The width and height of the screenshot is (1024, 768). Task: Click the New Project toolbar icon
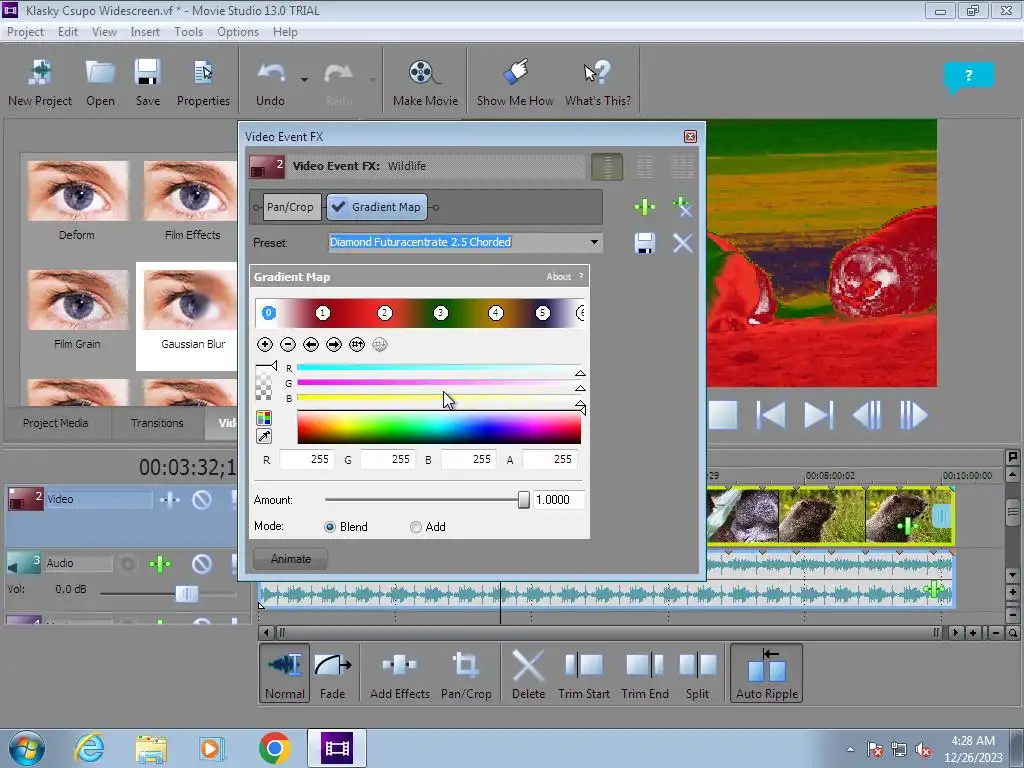(x=40, y=82)
